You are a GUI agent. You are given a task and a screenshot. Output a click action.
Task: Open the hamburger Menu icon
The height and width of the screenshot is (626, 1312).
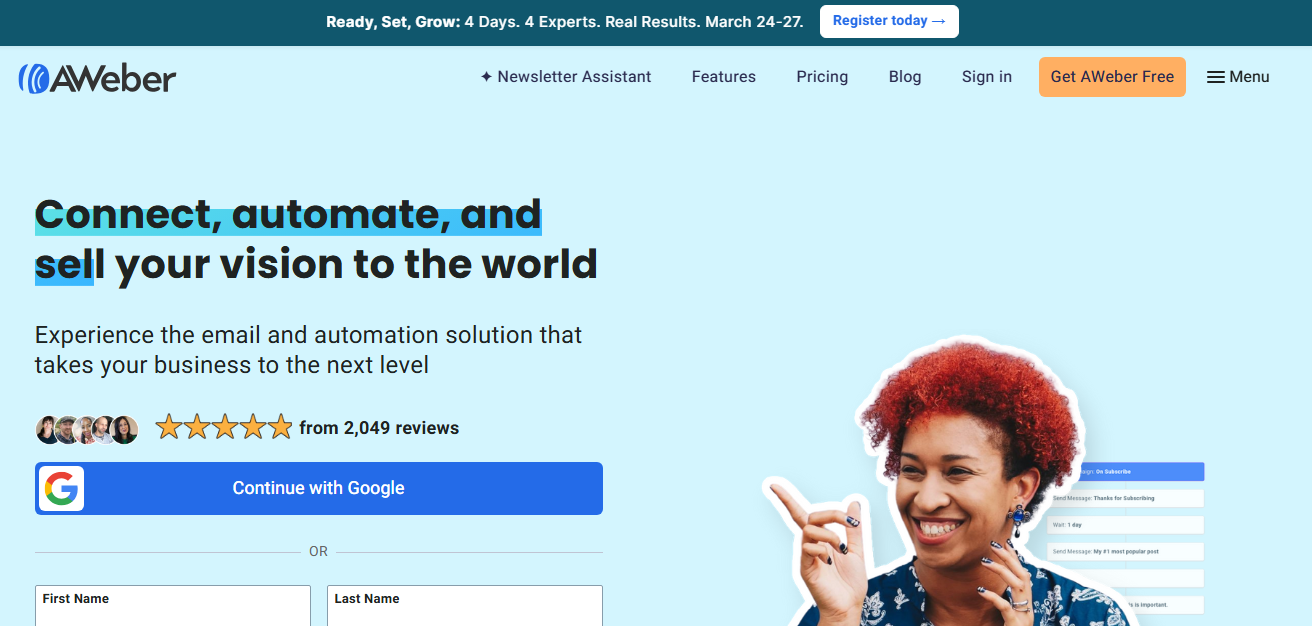pyautogui.click(x=1216, y=77)
